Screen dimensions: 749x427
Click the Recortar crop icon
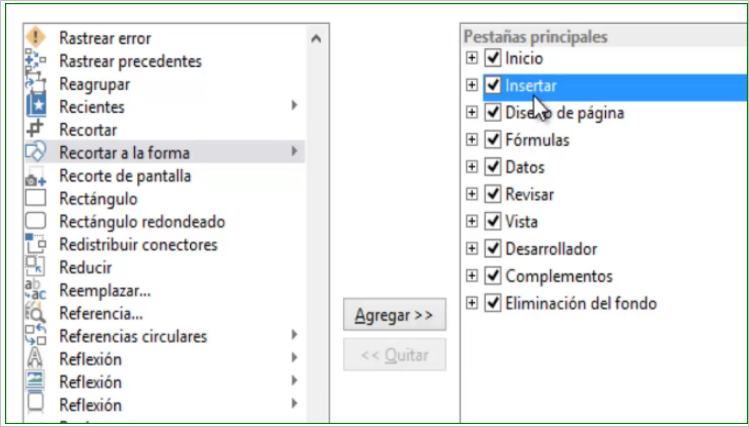click(x=36, y=129)
